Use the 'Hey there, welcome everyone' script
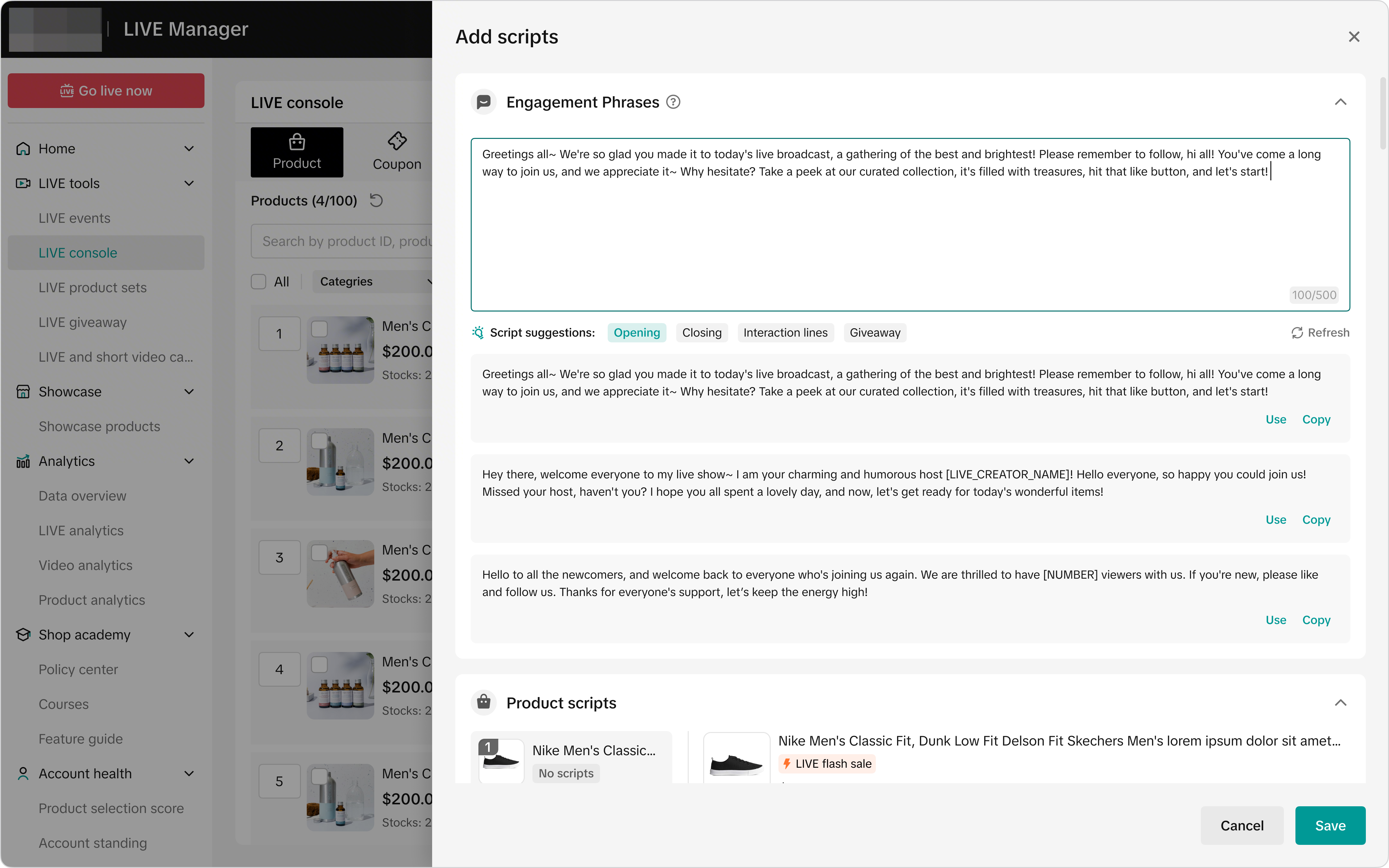 tap(1276, 520)
